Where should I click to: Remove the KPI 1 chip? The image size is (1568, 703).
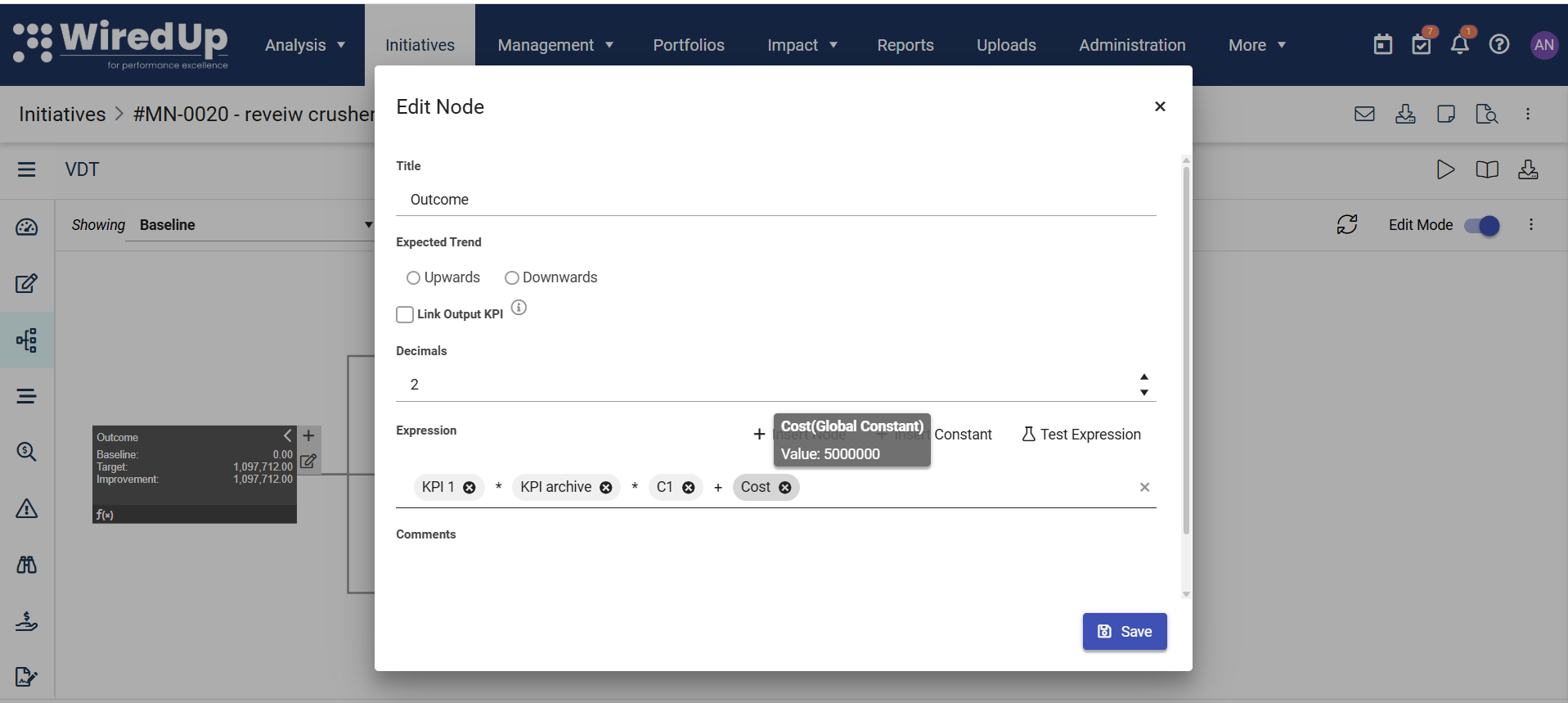coord(470,488)
